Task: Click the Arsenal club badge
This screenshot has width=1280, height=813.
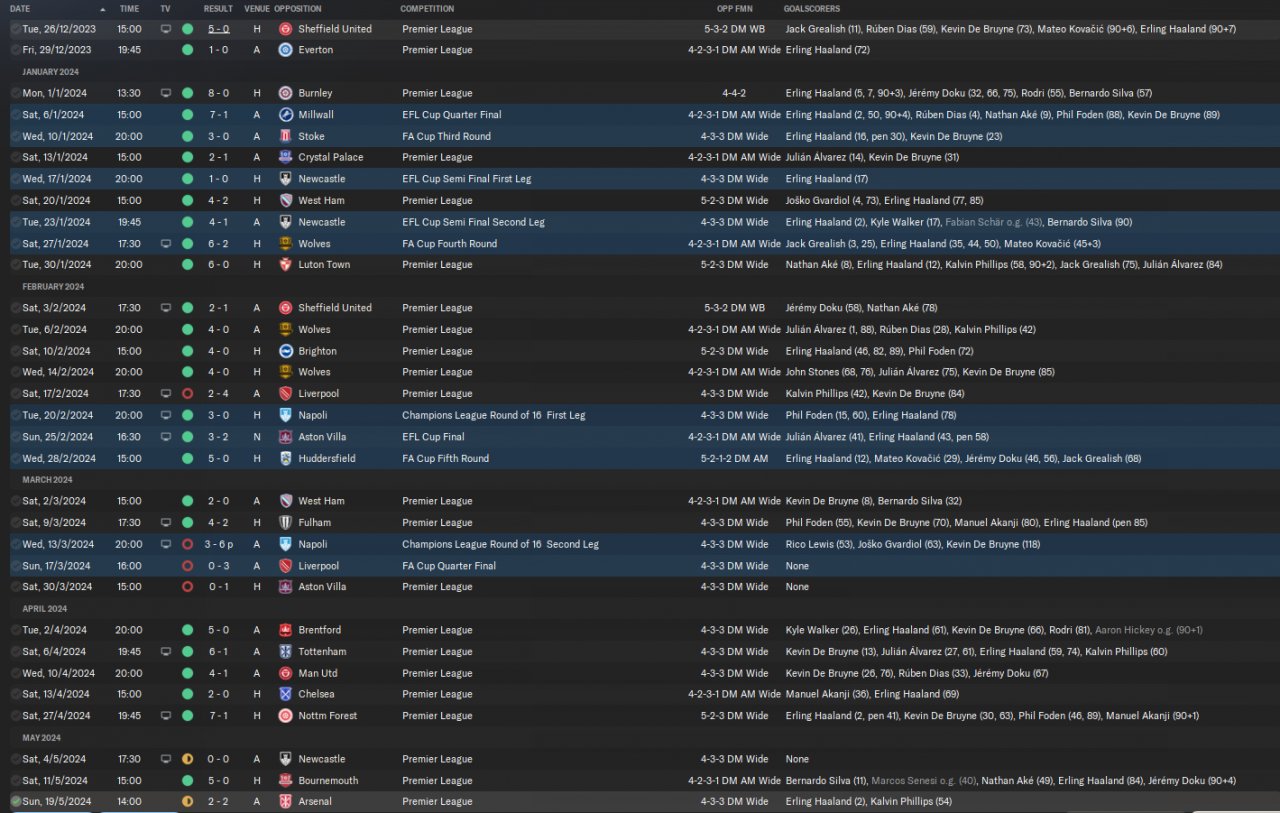Action: 286,801
